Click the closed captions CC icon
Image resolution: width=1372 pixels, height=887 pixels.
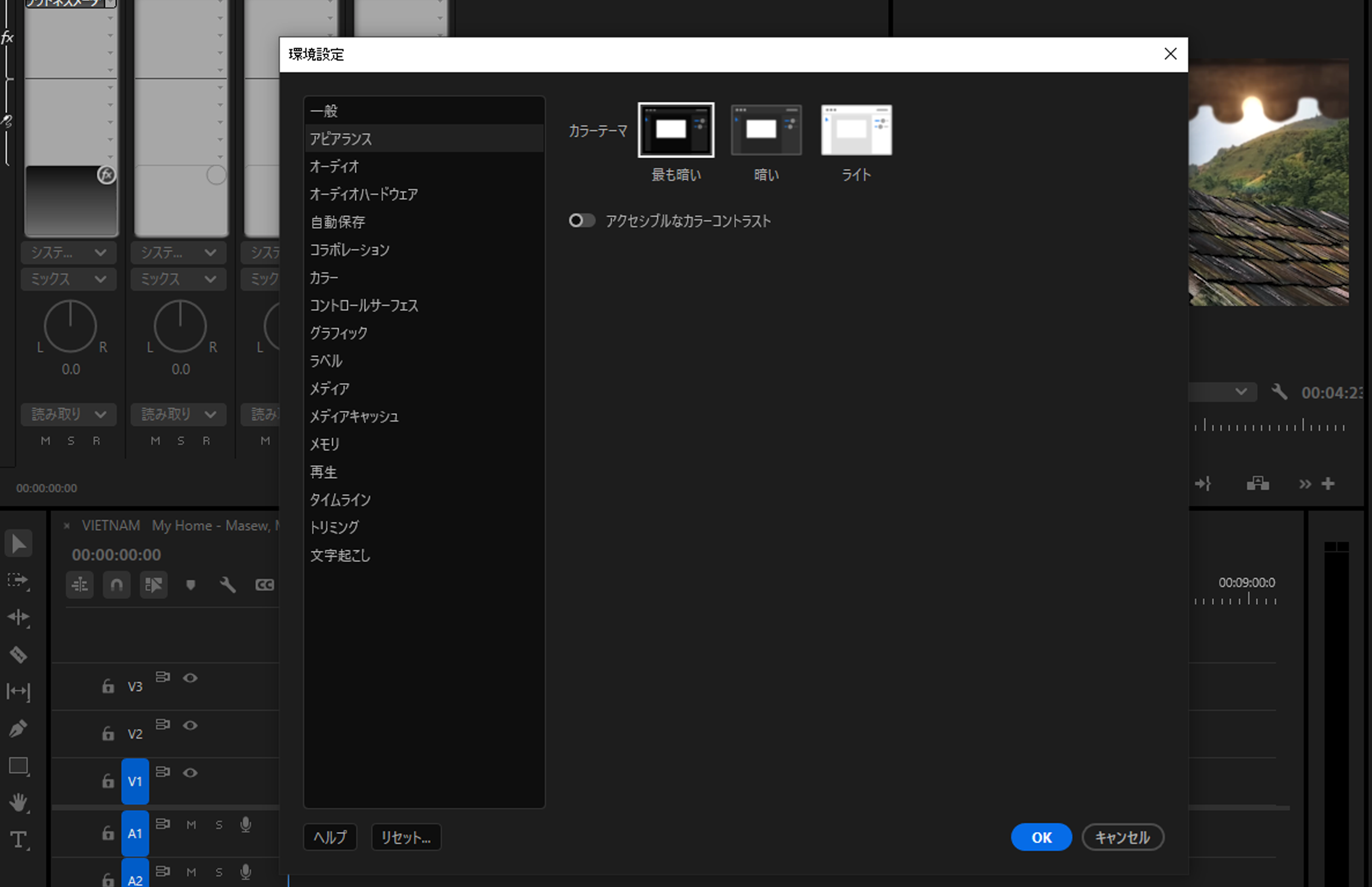tap(264, 585)
